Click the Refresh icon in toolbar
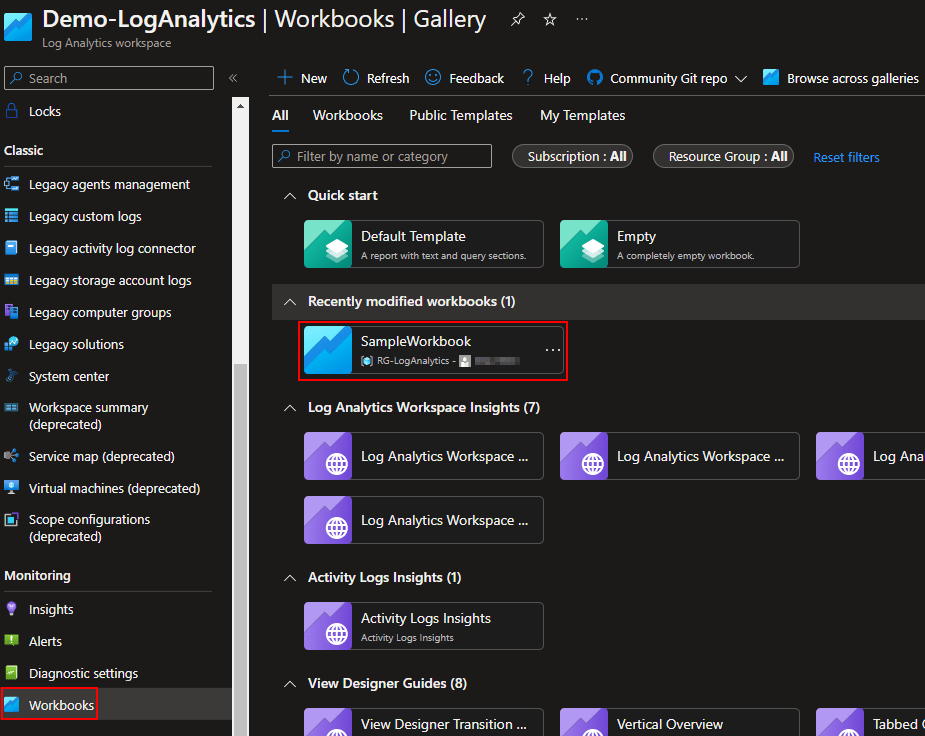 click(x=351, y=78)
